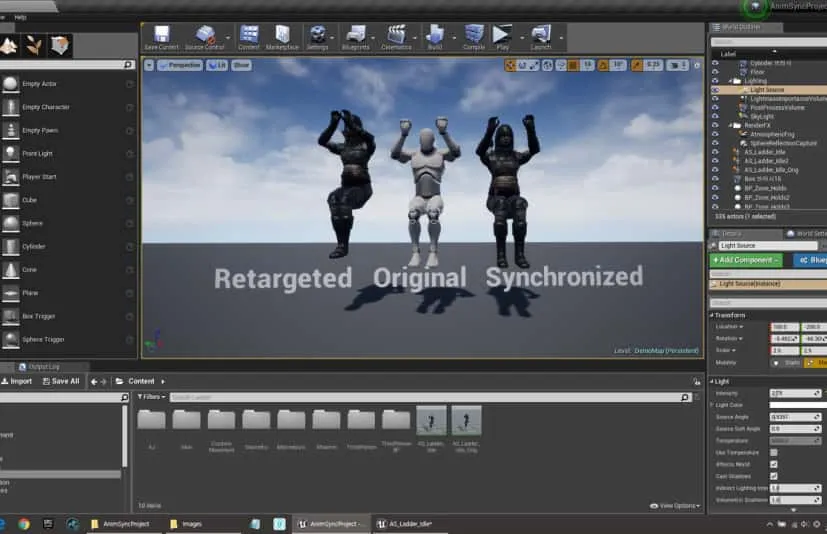This screenshot has height=534, width=827.
Task: Toggle the Cast Shadows checkbox
Action: (774, 476)
